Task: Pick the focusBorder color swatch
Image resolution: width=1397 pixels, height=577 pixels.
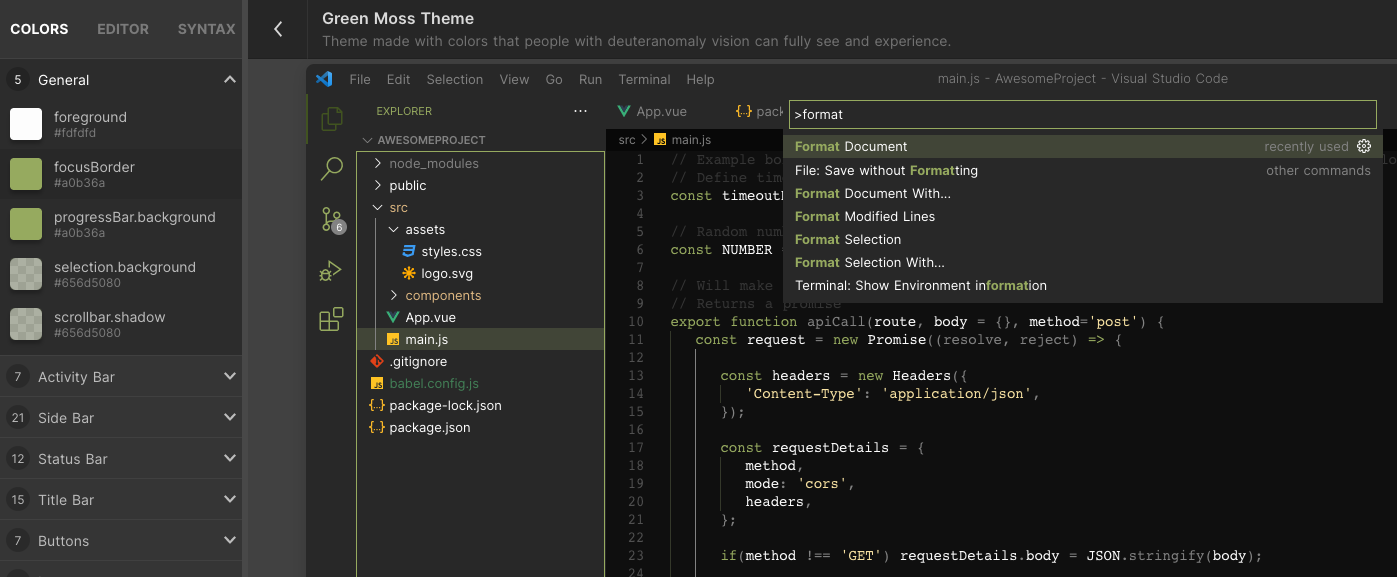Action: point(26,174)
